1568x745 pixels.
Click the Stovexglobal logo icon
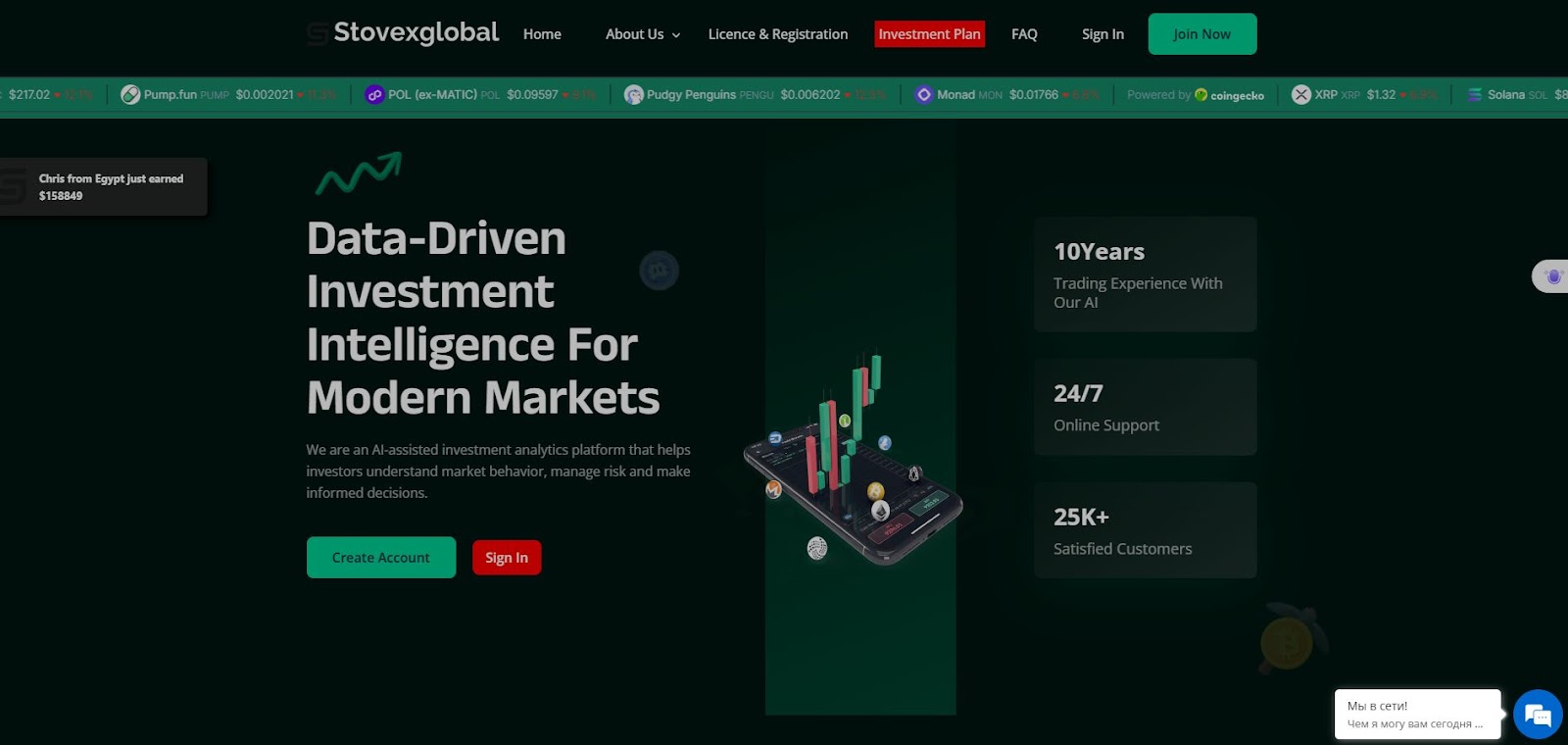pyautogui.click(x=318, y=34)
